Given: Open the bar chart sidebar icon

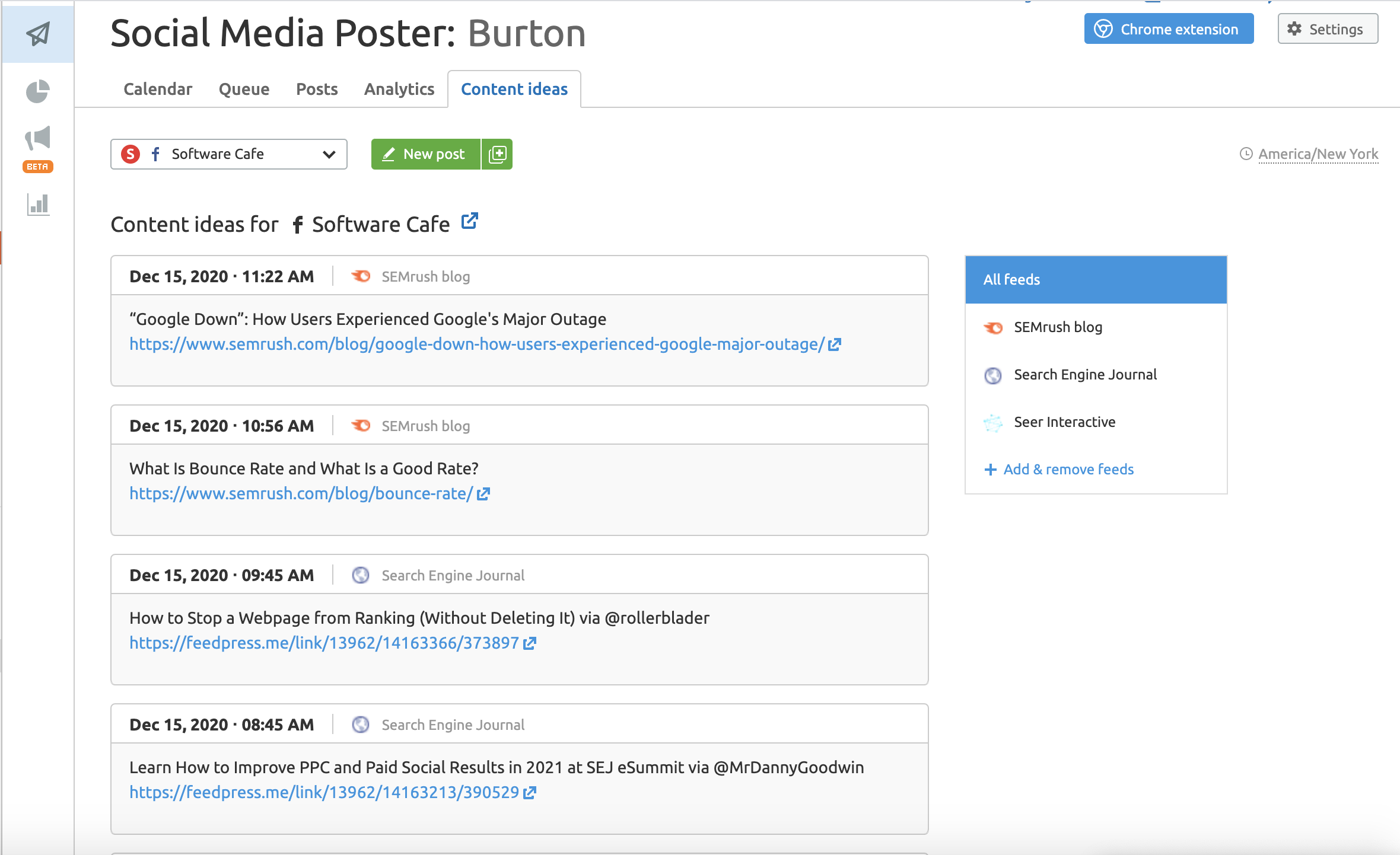Looking at the screenshot, I should tap(38, 205).
